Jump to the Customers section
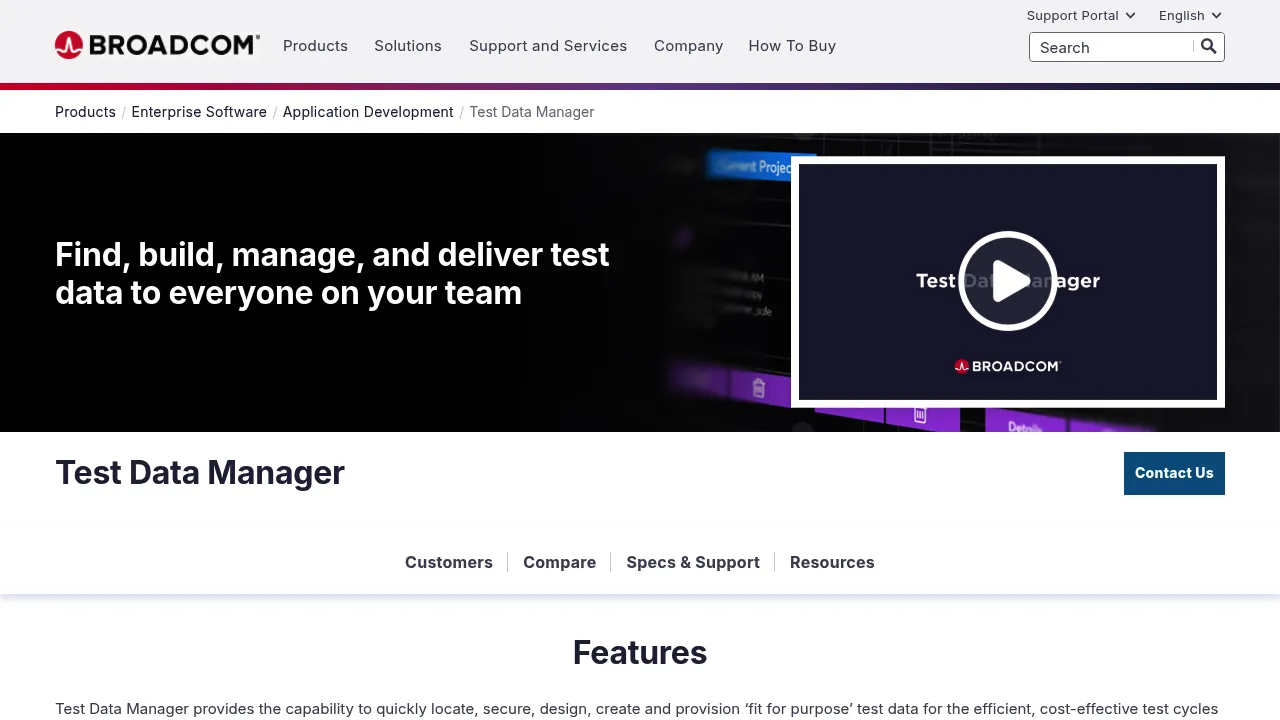Image resolution: width=1280 pixels, height=720 pixels. click(449, 562)
